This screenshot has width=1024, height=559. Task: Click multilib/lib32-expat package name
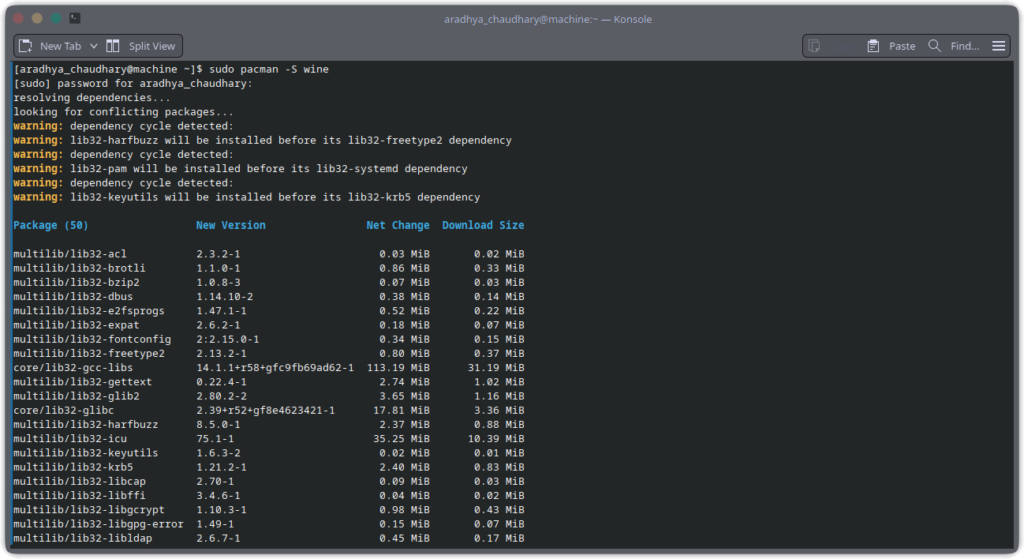point(76,325)
